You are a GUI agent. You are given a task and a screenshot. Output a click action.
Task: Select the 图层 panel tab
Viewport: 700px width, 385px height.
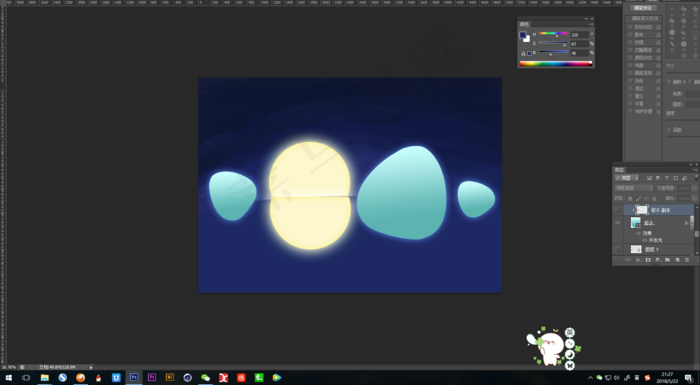tap(619, 170)
